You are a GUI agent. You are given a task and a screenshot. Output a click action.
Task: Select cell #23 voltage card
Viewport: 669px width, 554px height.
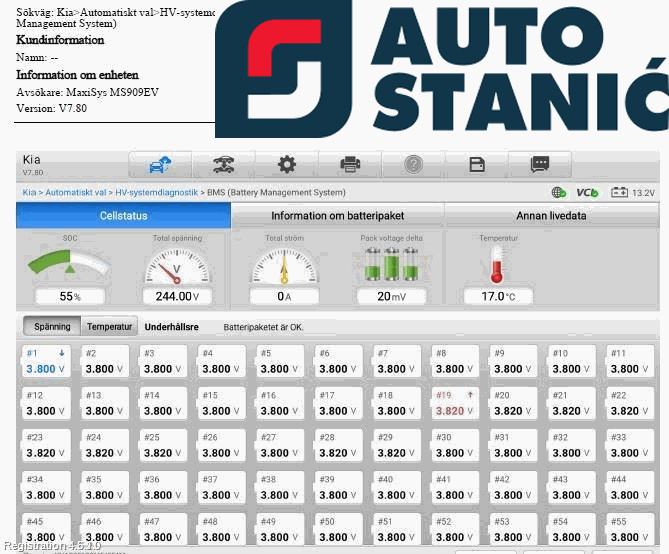(46, 445)
